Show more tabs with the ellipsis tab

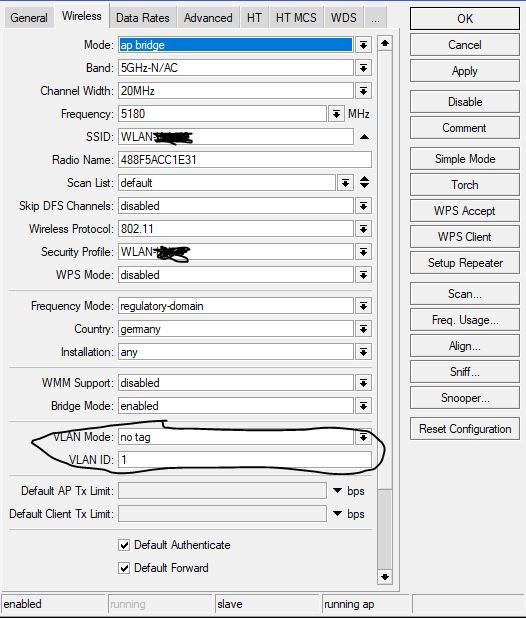pos(375,18)
